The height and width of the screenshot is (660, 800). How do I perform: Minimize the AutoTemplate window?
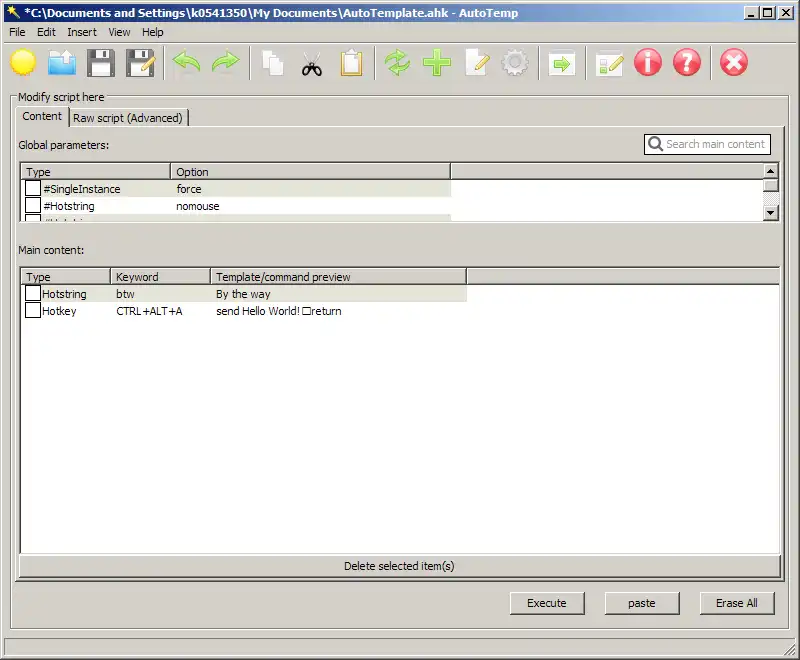[751, 13]
